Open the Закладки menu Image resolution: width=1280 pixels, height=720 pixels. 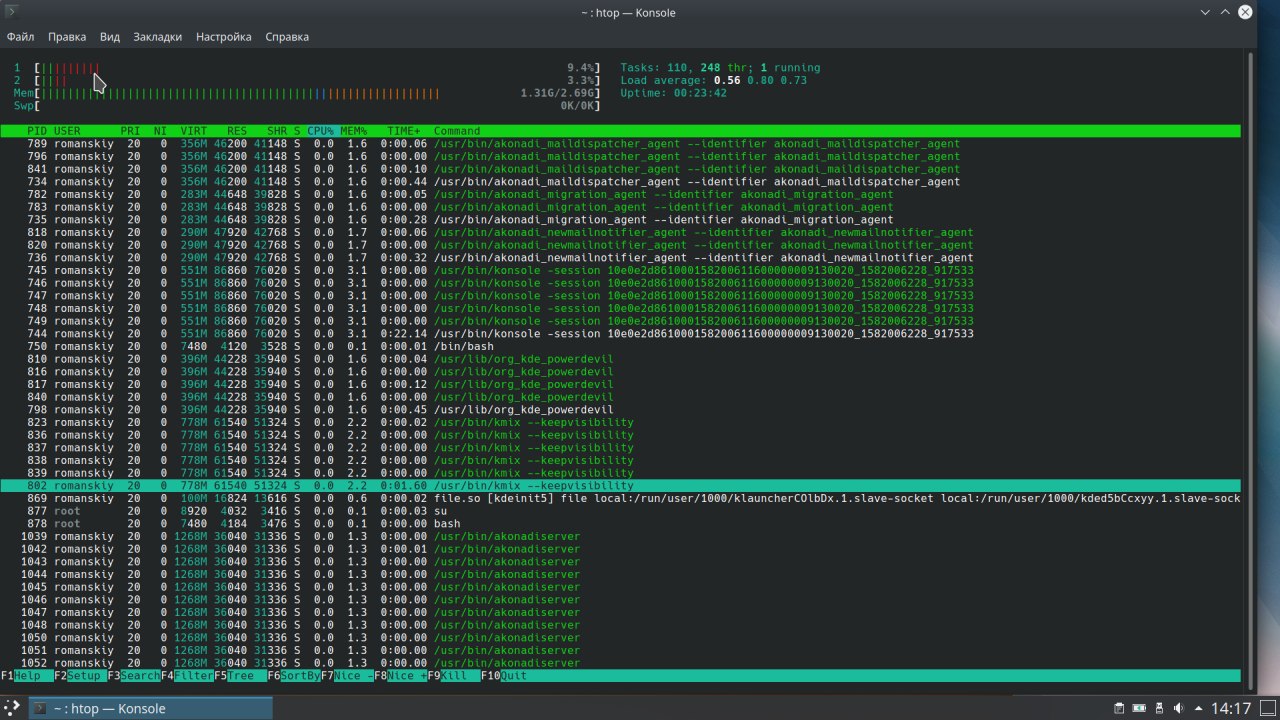pyautogui.click(x=157, y=37)
